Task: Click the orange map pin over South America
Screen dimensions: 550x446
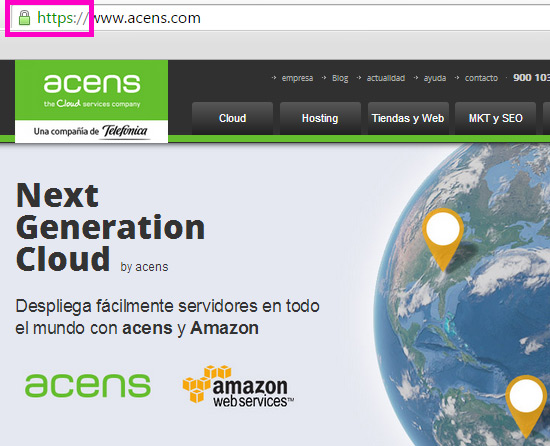Action: pyautogui.click(x=526, y=406)
